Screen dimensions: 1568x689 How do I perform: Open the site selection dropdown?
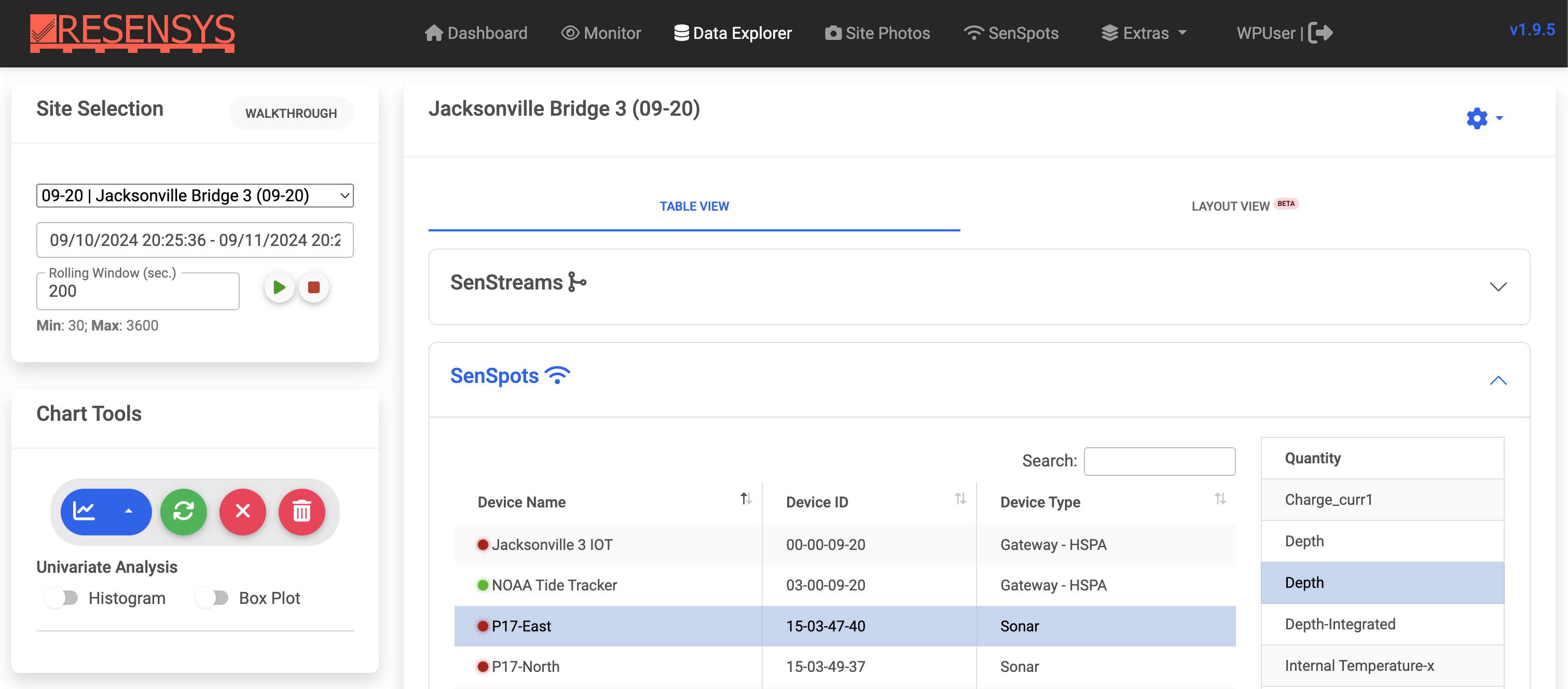pyautogui.click(x=195, y=196)
